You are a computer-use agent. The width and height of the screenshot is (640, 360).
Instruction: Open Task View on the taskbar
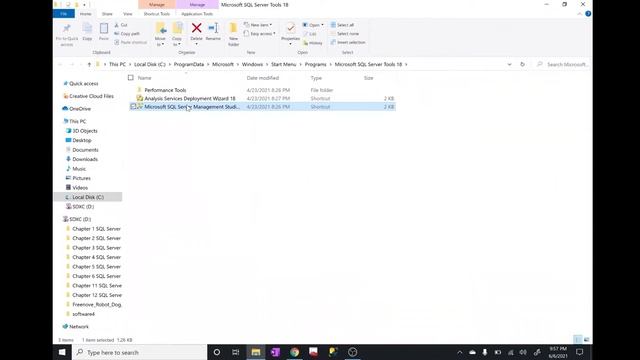236,352
